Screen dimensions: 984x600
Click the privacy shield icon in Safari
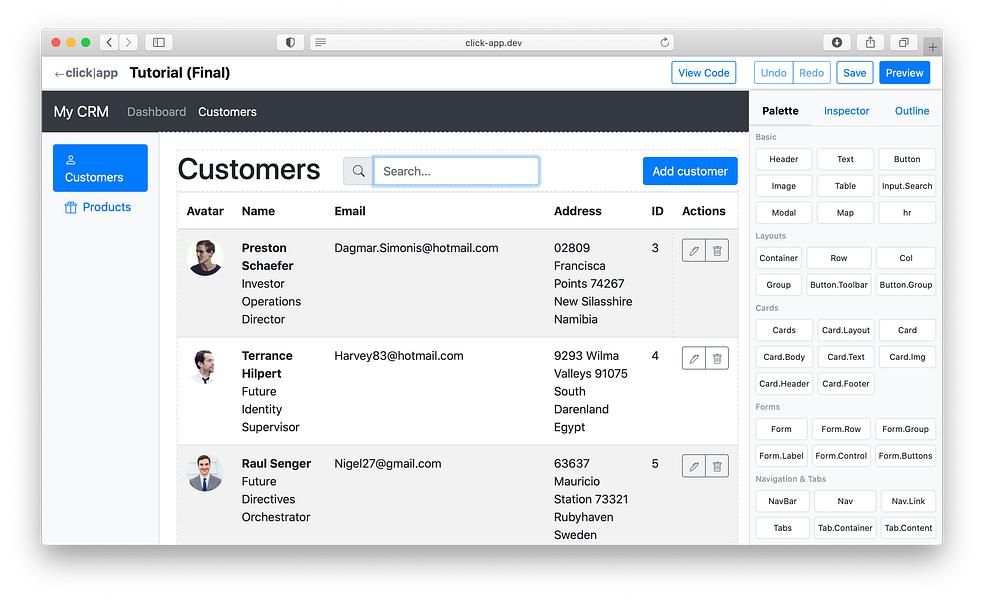[x=290, y=42]
